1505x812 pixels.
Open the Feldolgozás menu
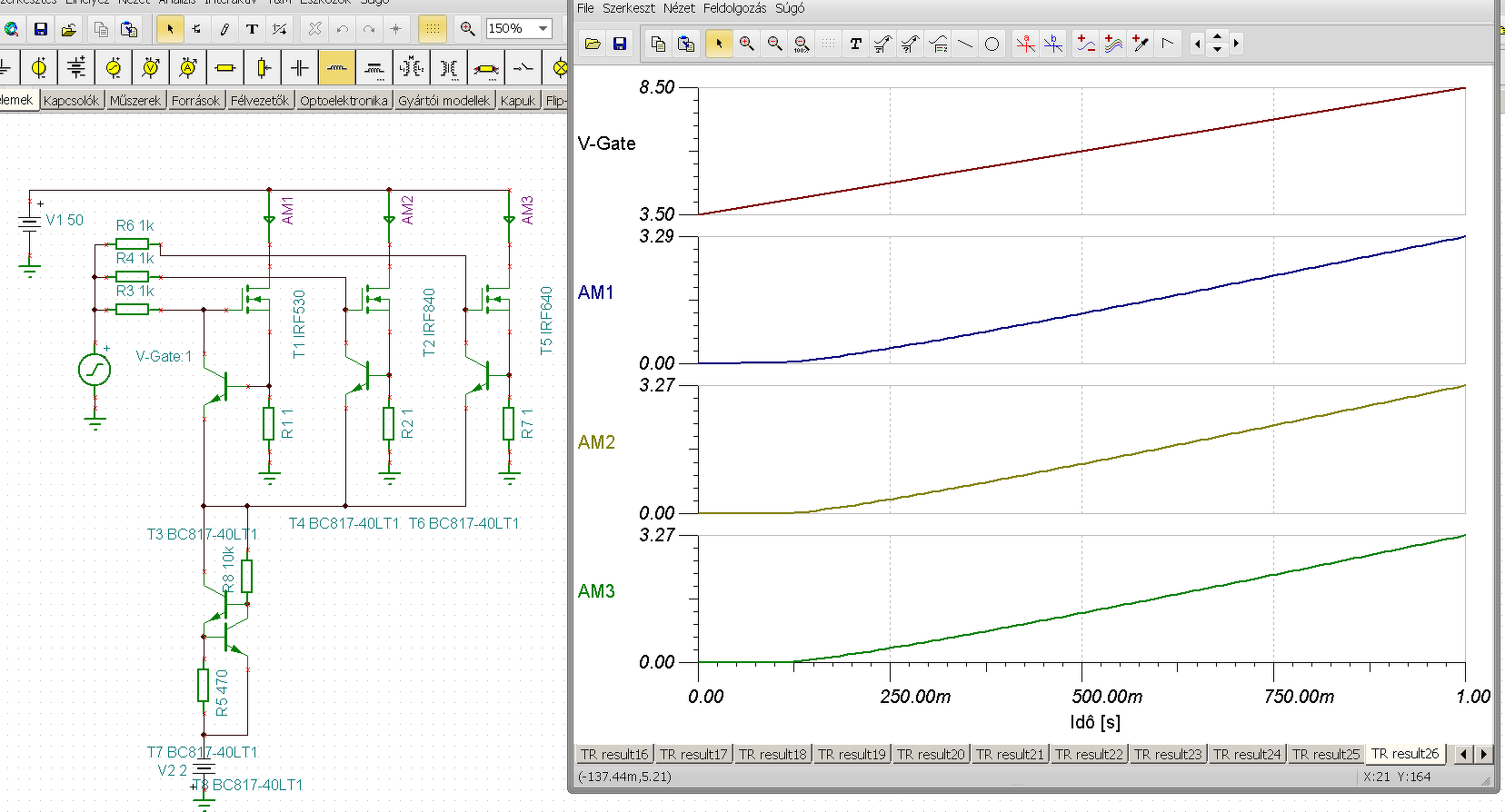coord(734,8)
